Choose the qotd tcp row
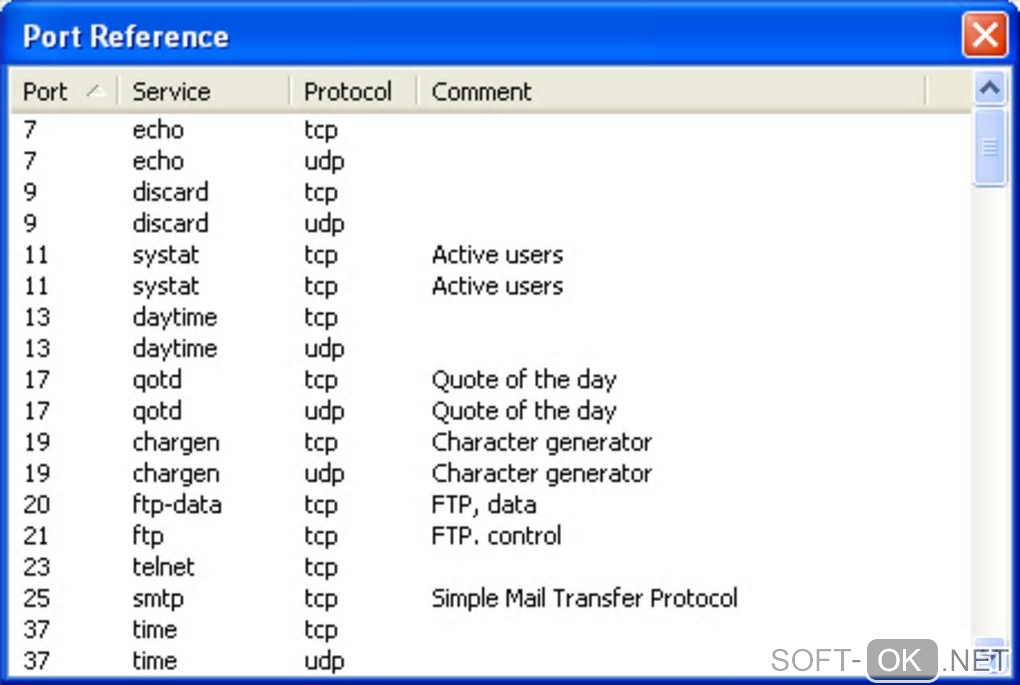The width and height of the screenshot is (1020, 685). pyautogui.click(x=157, y=380)
